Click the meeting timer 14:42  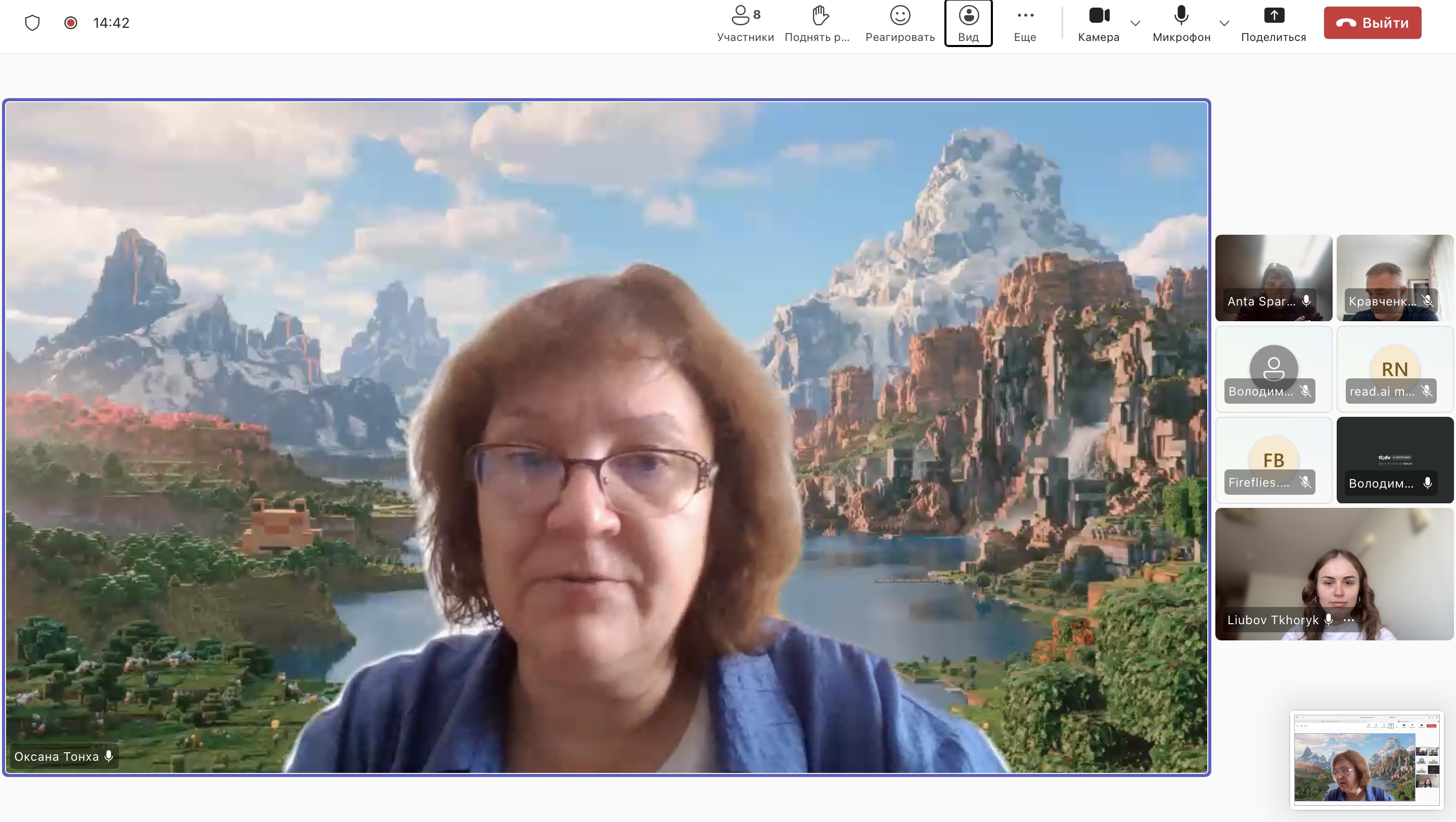pos(111,23)
